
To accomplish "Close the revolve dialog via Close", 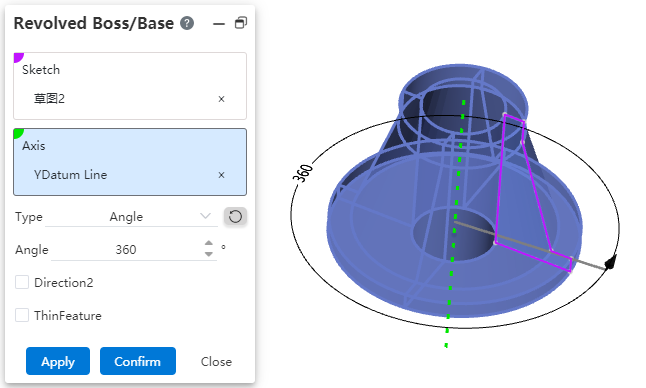I will pyautogui.click(x=216, y=362).
